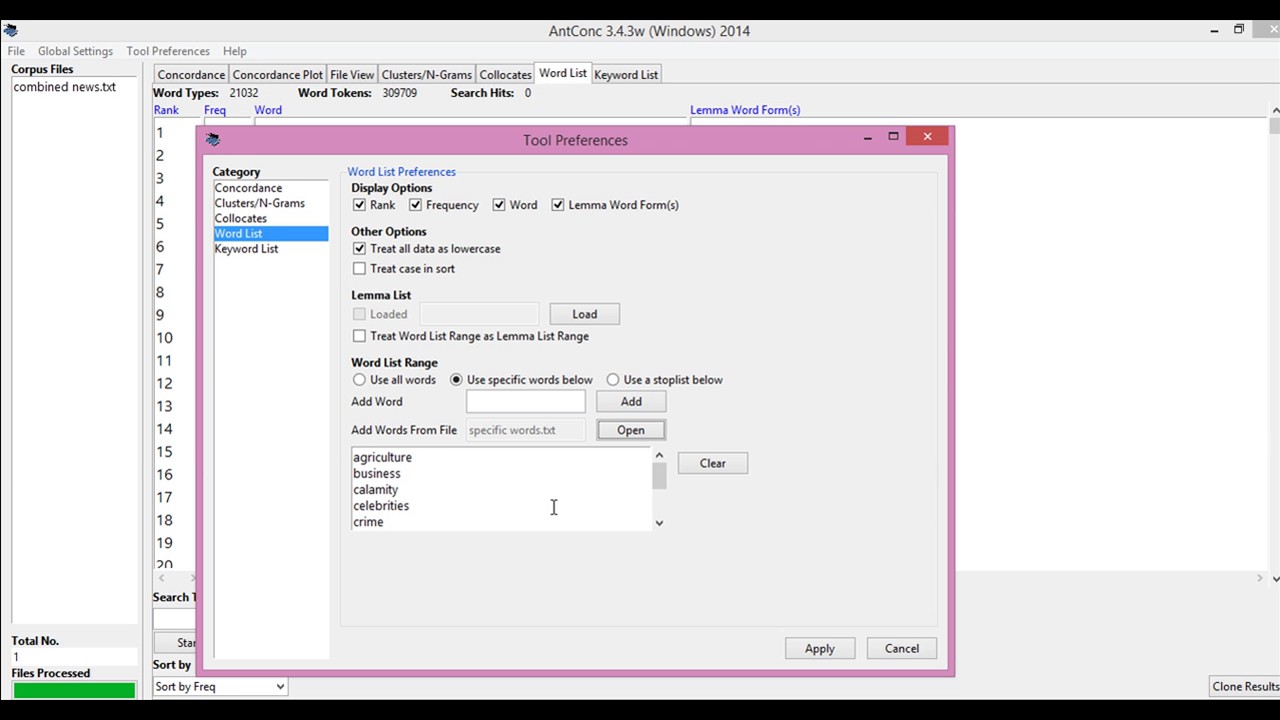This screenshot has height=720, width=1280.
Task: Open the Global Settings menu
Action: [75, 51]
